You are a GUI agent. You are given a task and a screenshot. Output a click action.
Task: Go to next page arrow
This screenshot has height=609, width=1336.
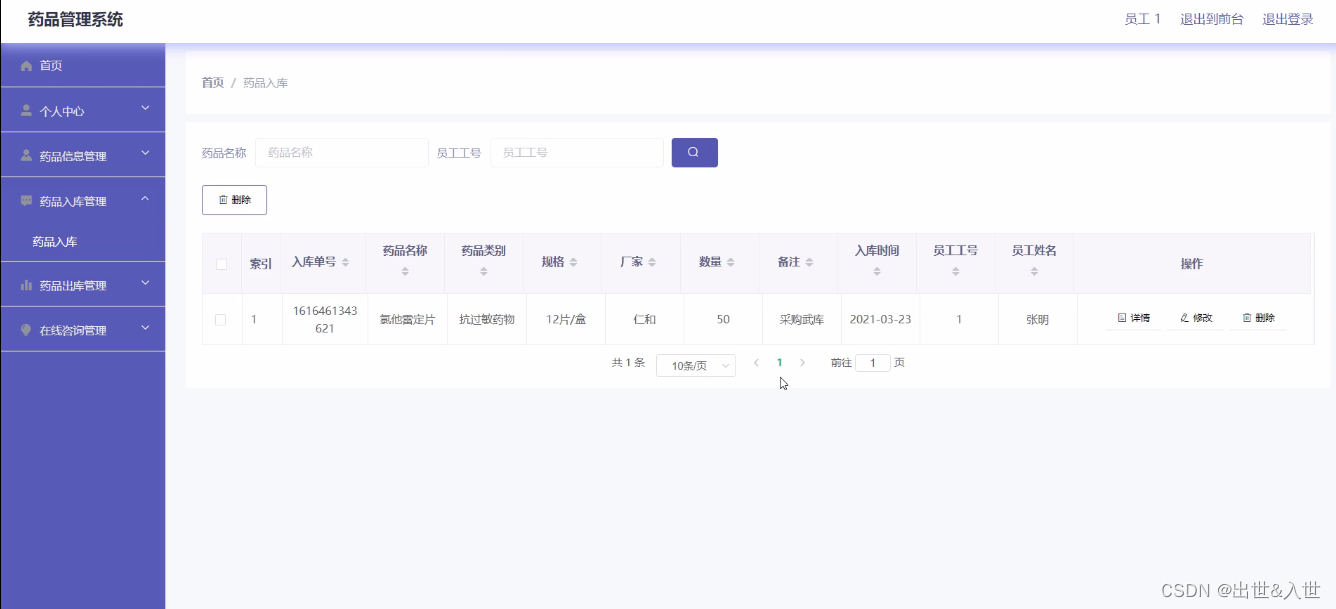(x=802, y=363)
